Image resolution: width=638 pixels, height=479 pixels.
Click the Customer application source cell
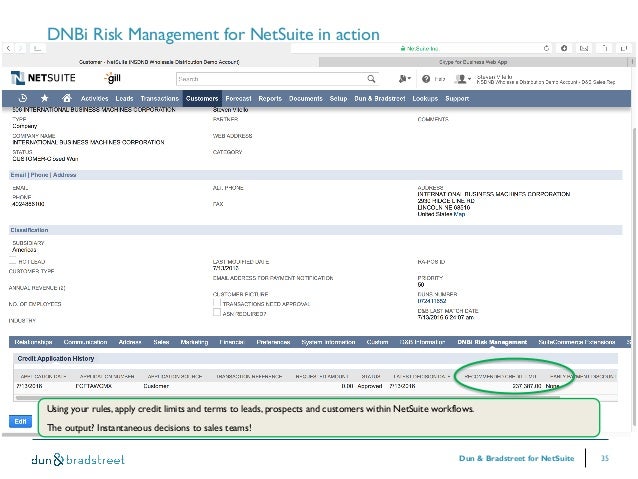156,386
